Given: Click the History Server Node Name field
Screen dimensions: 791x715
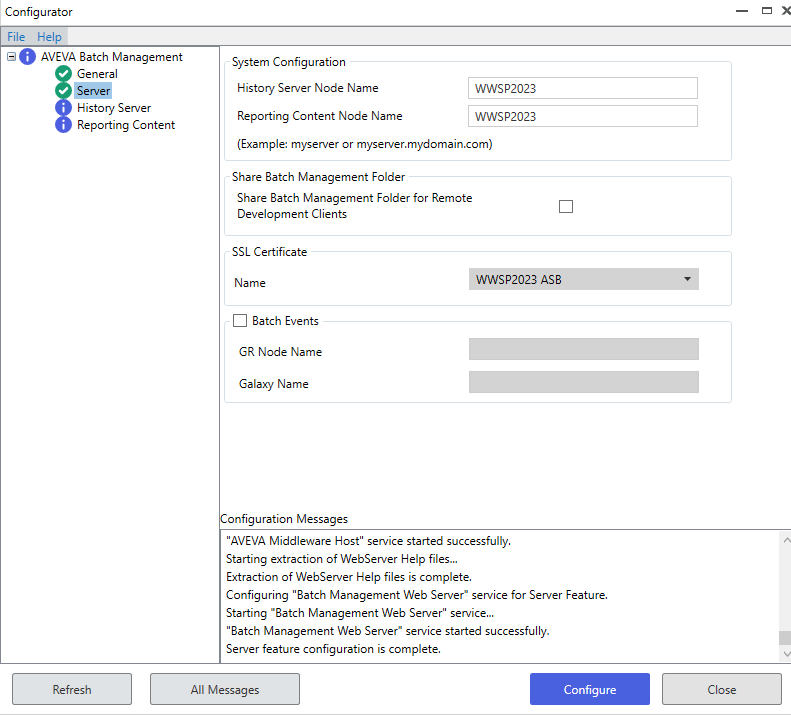Looking at the screenshot, I should [583, 88].
